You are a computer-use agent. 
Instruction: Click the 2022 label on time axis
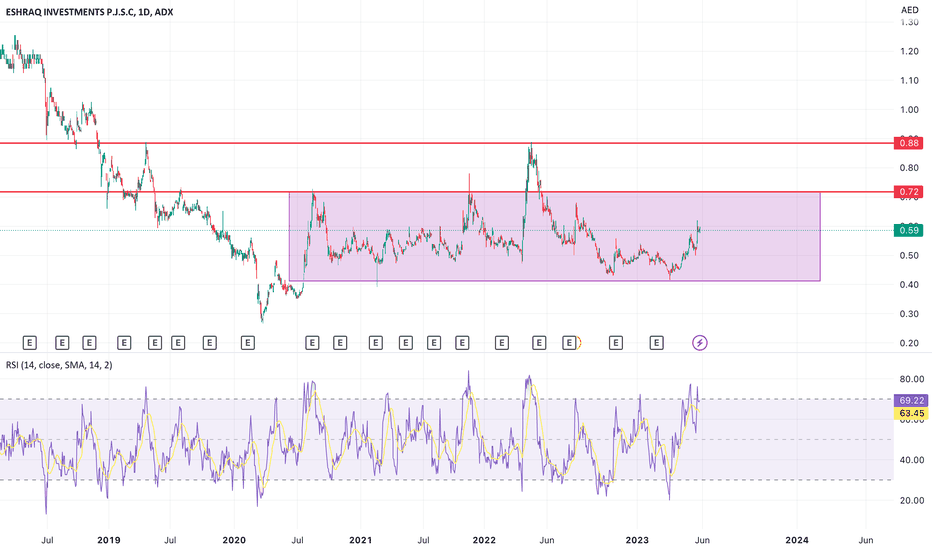(484, 540)
